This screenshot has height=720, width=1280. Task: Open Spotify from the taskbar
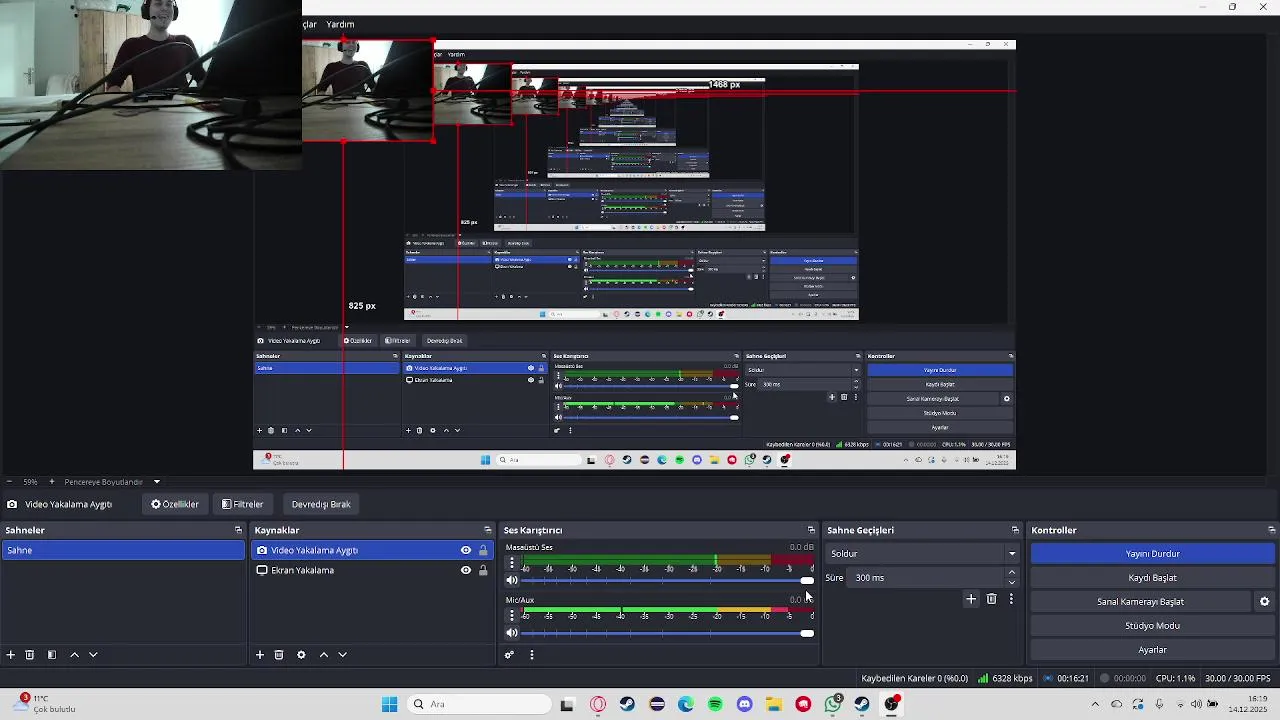click(715, 704)
